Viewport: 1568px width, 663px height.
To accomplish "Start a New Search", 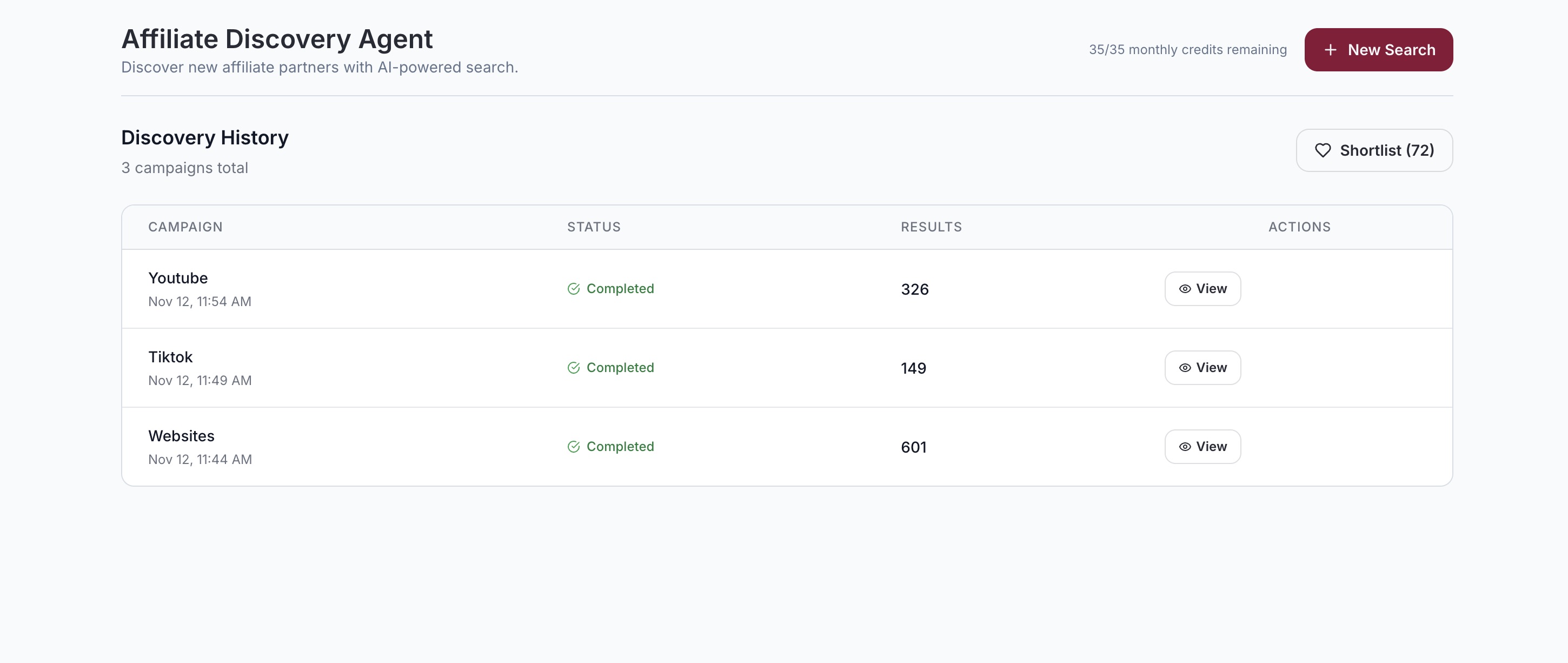I will 1378,50.
